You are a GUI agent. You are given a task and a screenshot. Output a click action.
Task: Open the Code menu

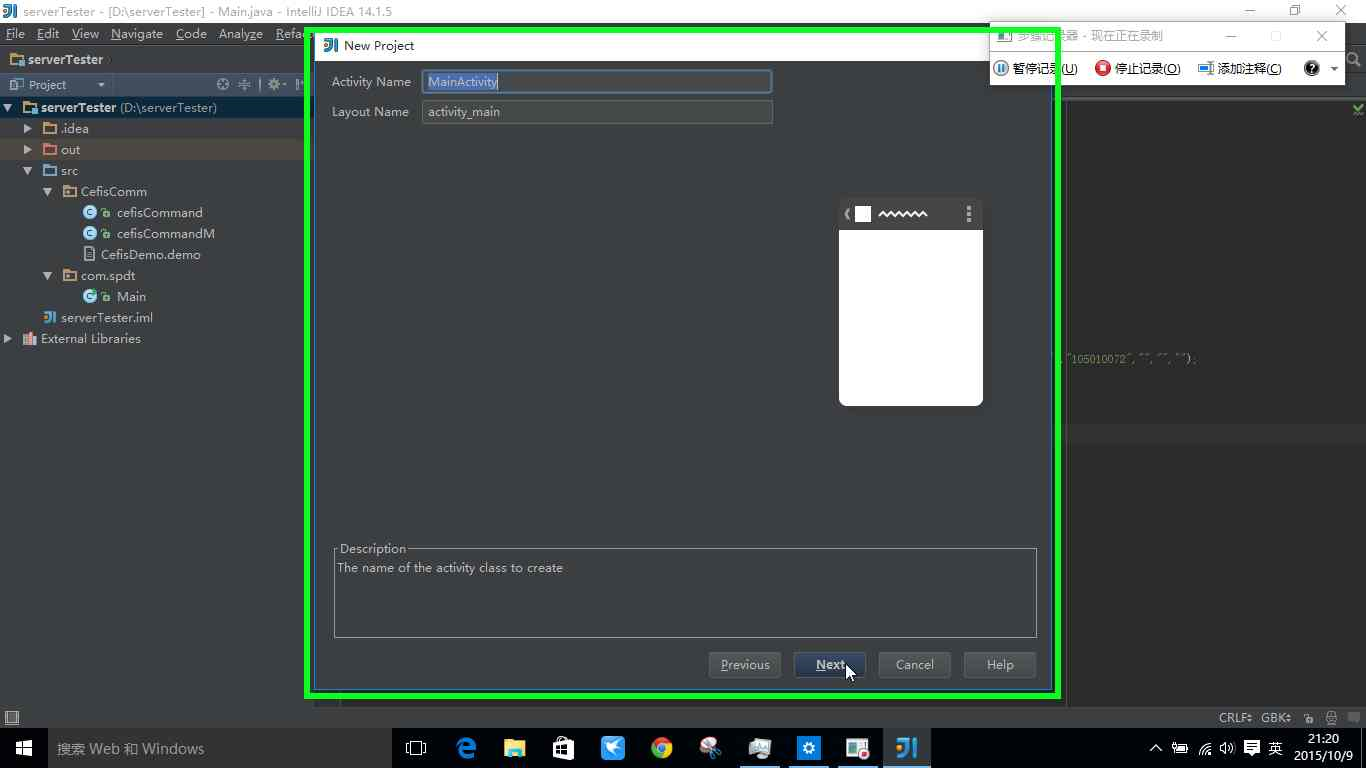(191, 33)
